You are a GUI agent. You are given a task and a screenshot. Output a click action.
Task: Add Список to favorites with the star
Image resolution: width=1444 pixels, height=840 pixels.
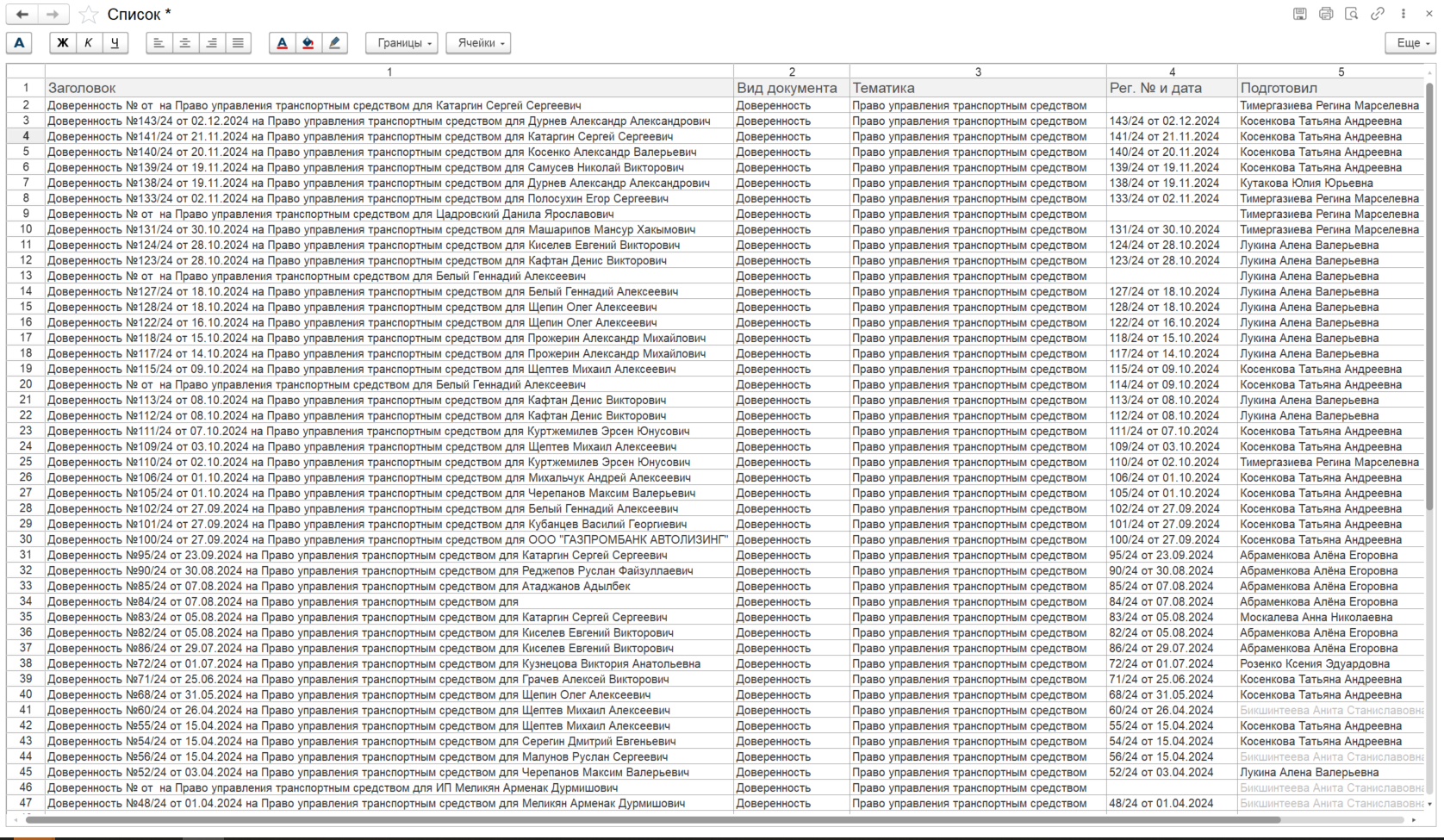coord(88,15)
